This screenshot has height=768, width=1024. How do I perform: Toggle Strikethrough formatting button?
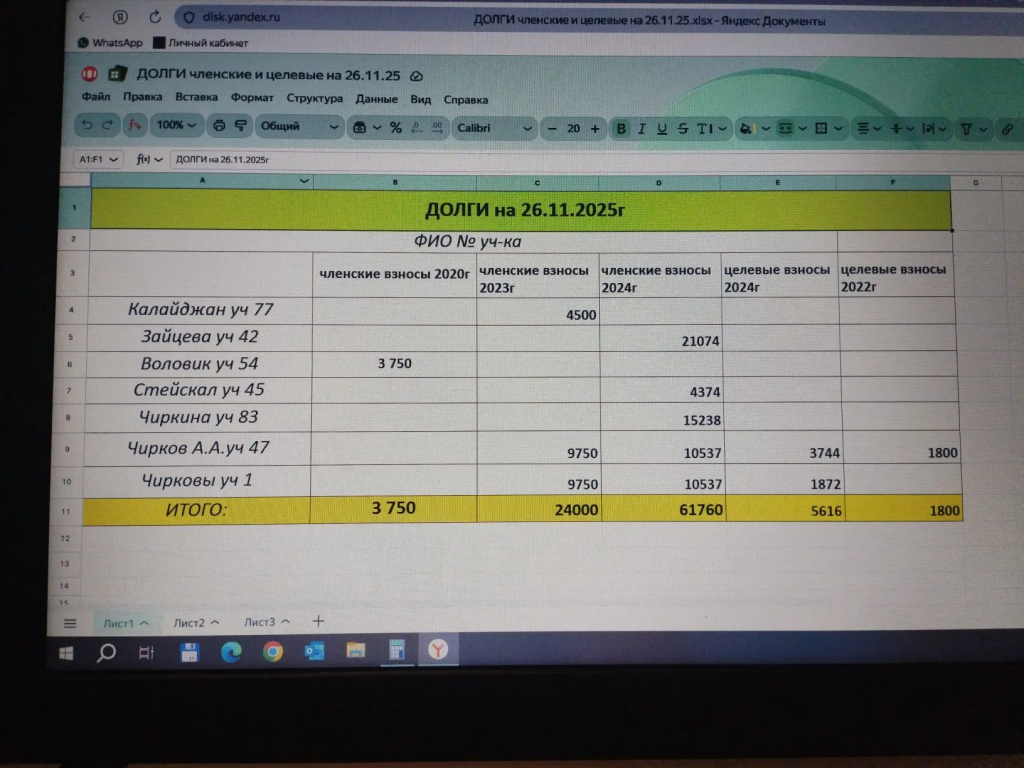(682, 128)
